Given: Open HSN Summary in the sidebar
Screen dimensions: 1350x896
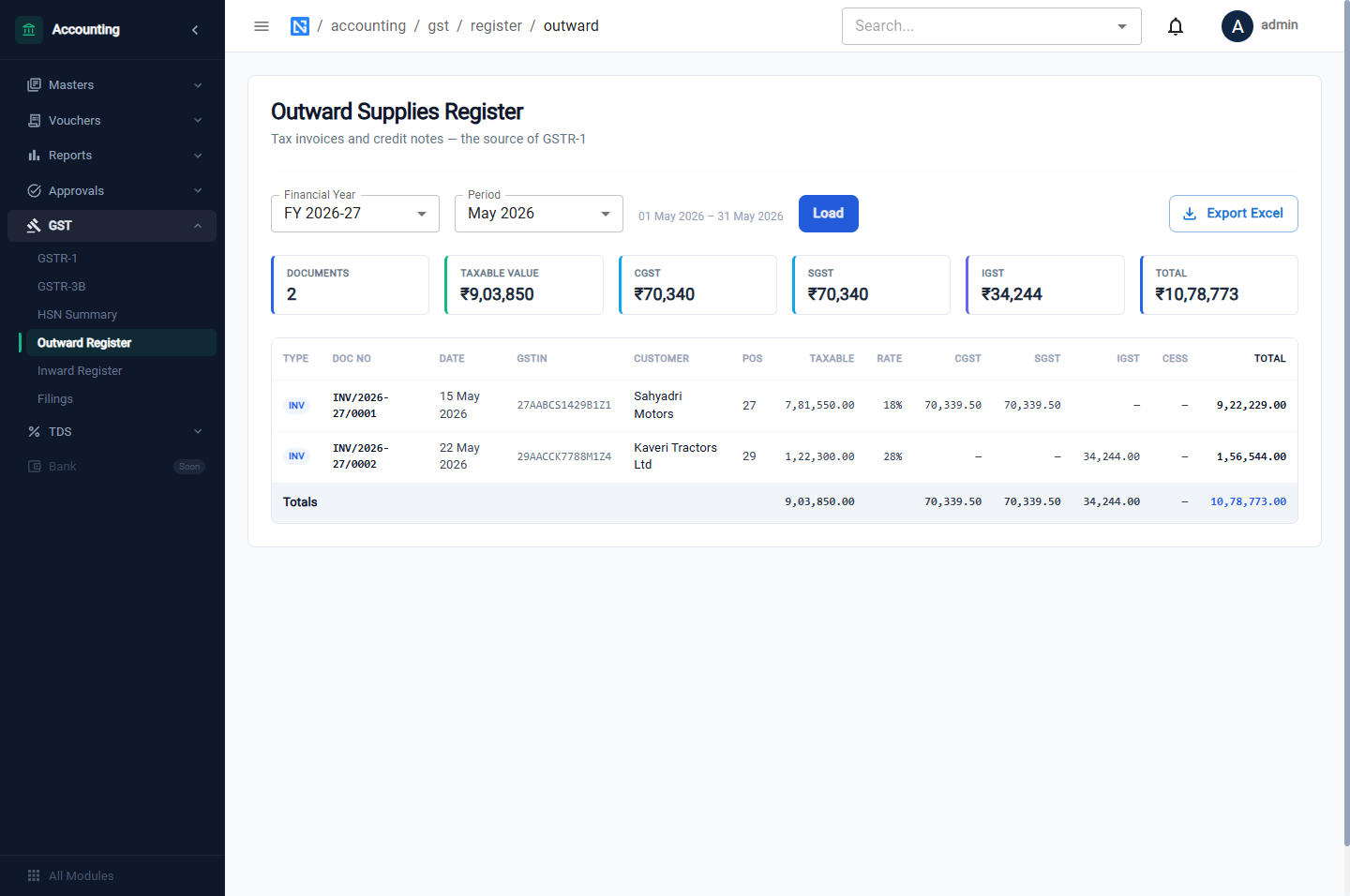Looking at the screenshot, I should pyautogui.click(x=121, y=315).
